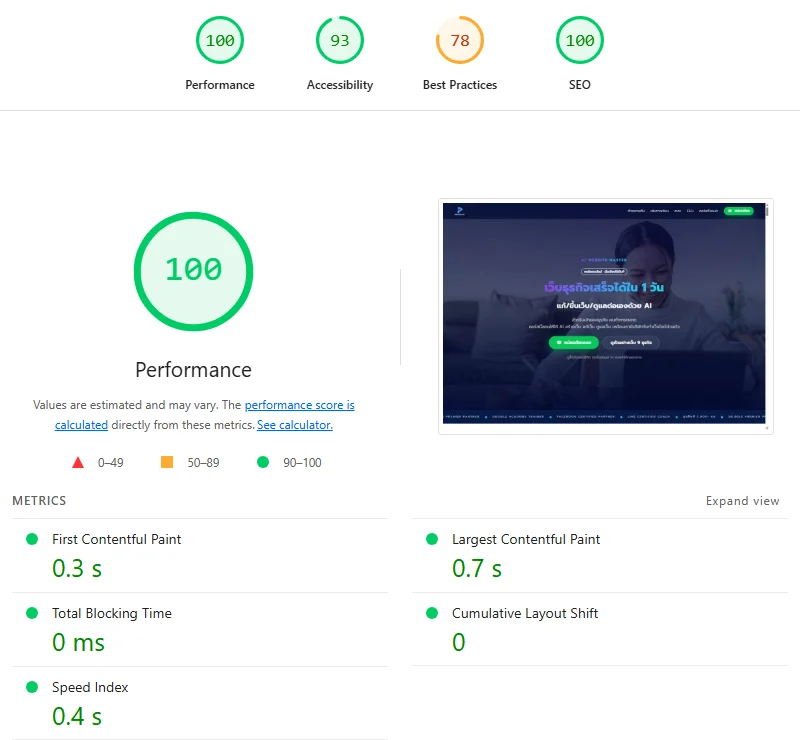Click the Speed Index metric title
The image size is (800, 740).
pos(90,687)
